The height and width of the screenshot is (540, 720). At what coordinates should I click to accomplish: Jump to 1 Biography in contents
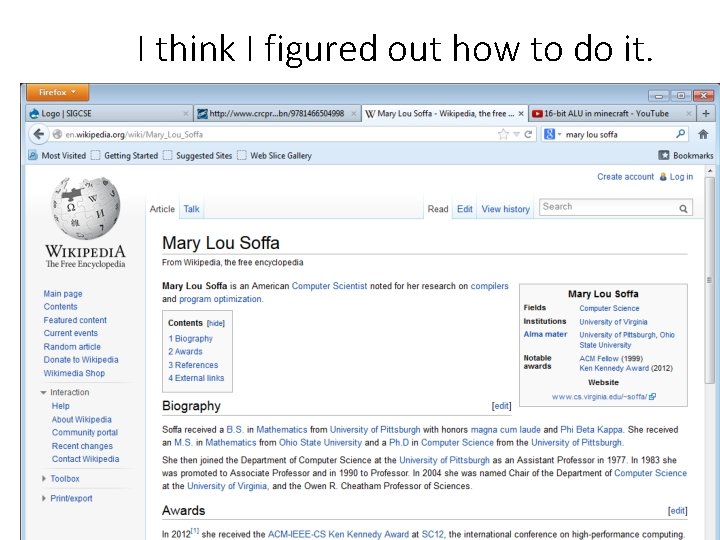click(190, 338)
